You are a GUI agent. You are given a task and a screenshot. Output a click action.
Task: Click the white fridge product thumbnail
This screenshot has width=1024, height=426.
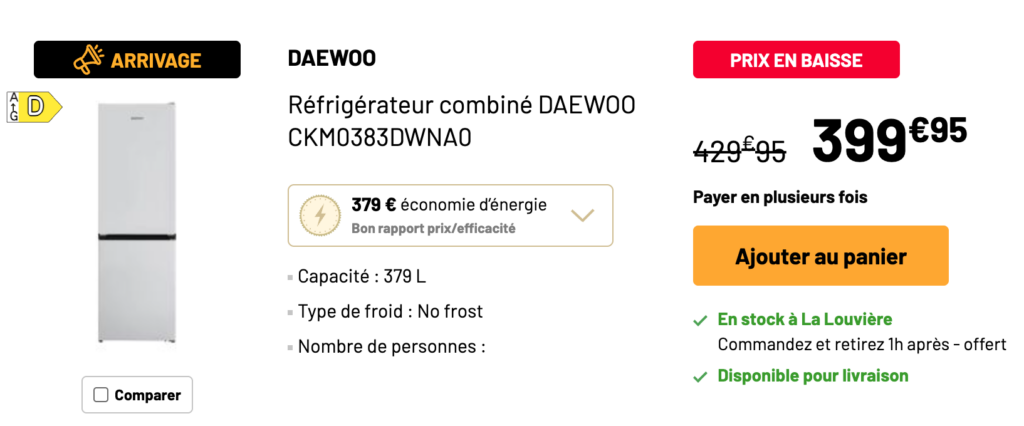[x=137, y=223]
